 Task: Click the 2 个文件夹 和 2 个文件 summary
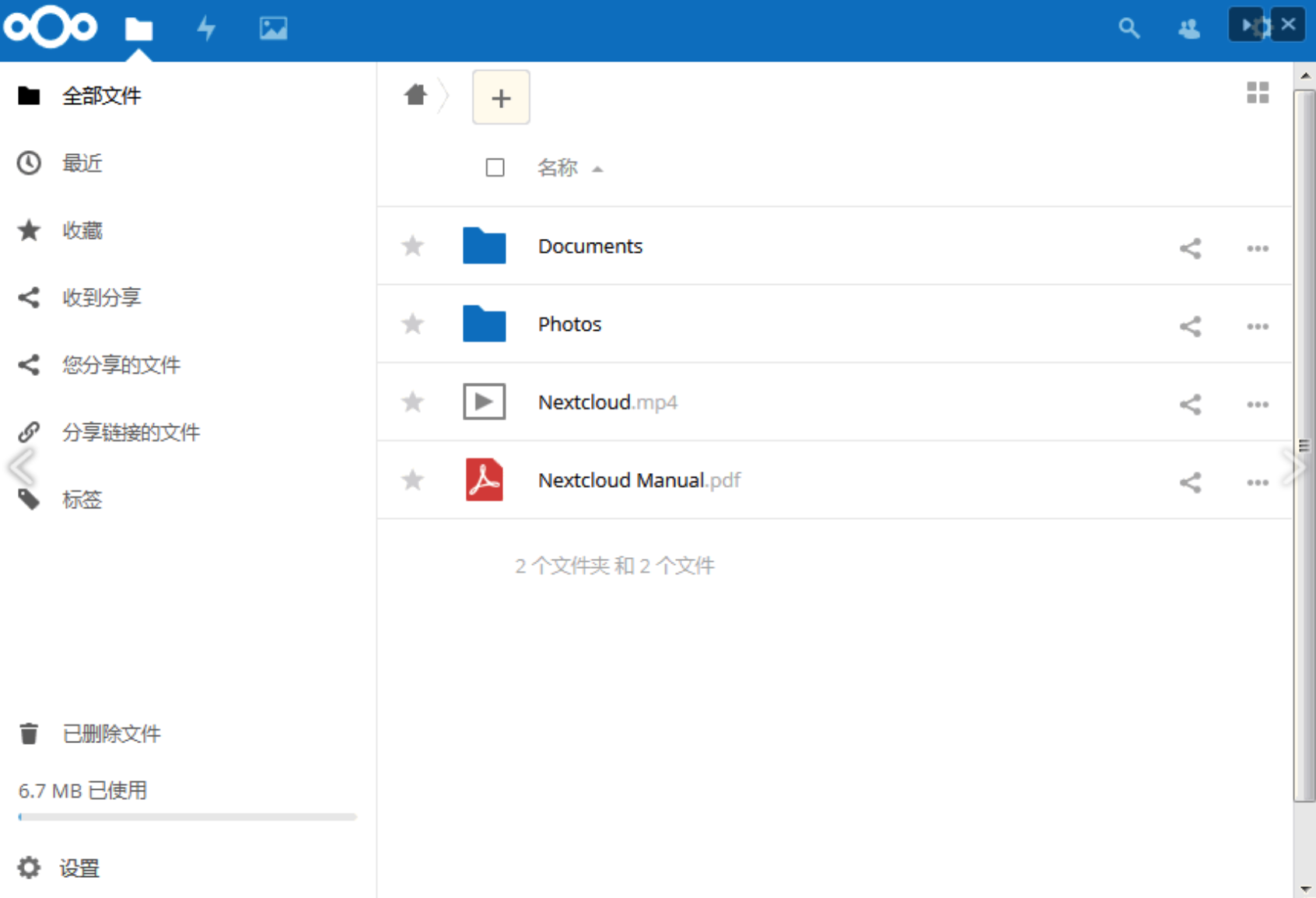tap(614, 566)
